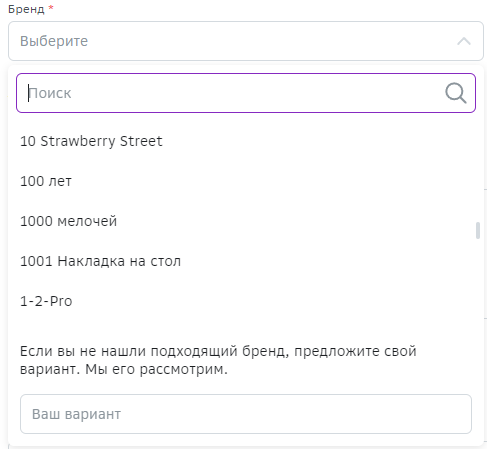The image size is (487, 449).
Task: Click the red required asterisk by Бренд
Action: [51, 7]
